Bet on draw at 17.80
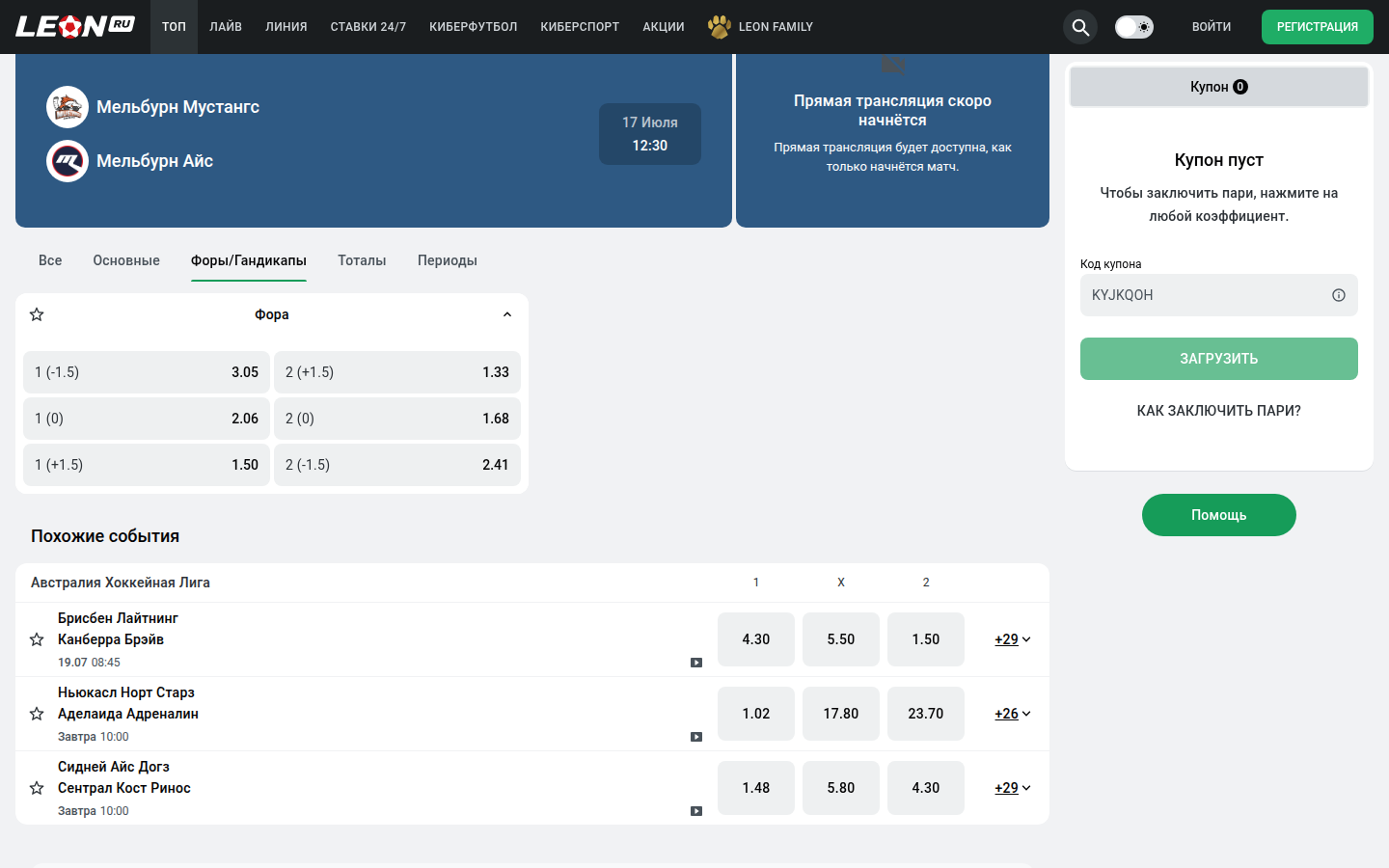The height and width of the screenshot is (868, 1389). (841, 714)
